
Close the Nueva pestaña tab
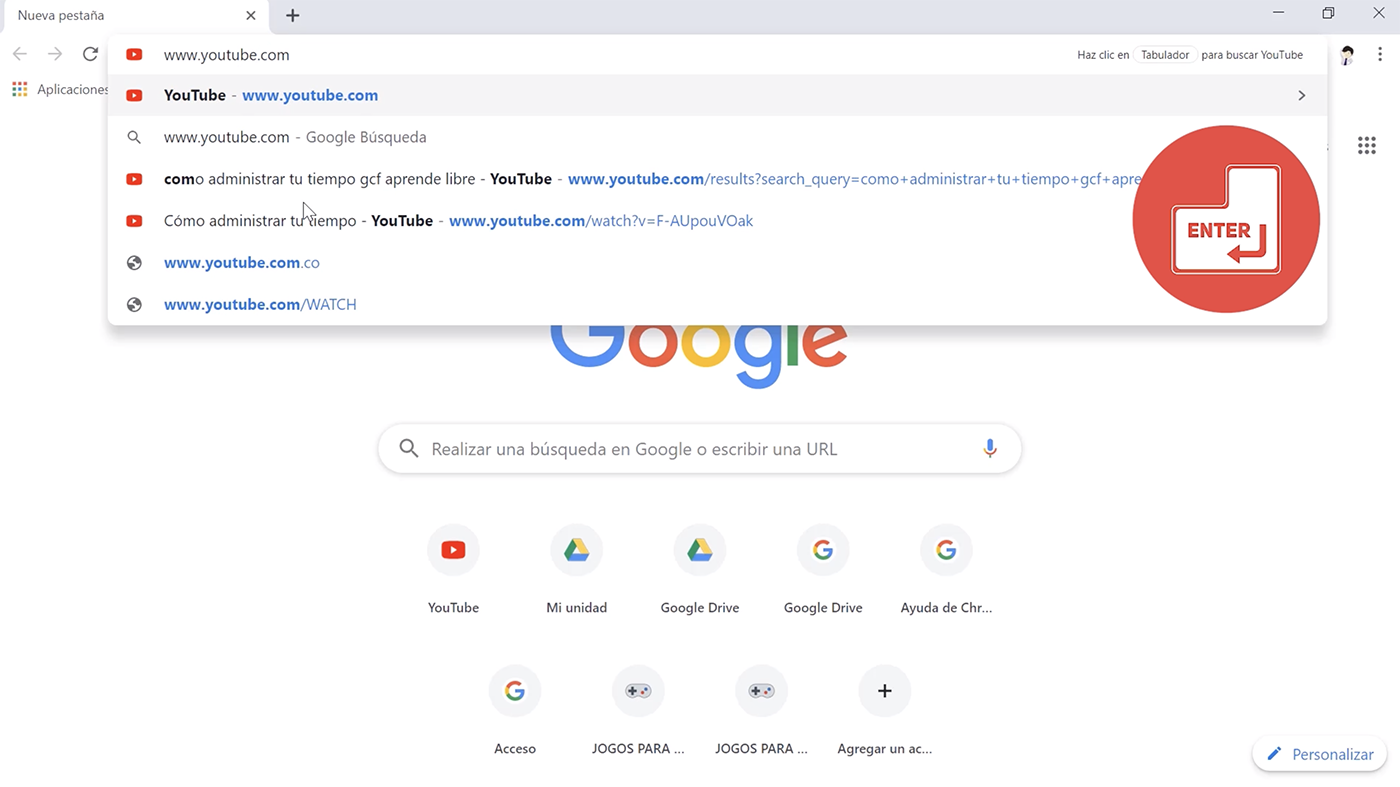(251, 15)
